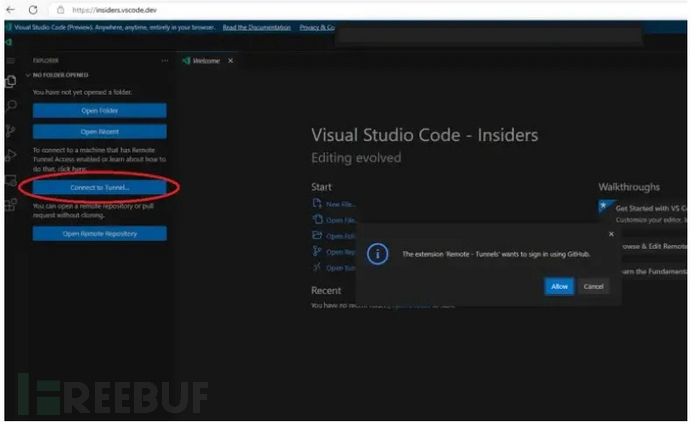Open the Extensions view in activity bar
Screen dimensions: 690x422
point(11,205)
